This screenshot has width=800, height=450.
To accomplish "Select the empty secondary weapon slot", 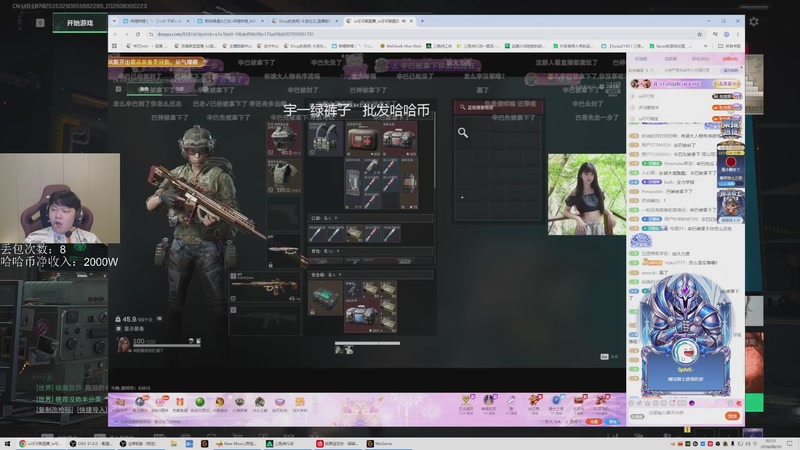I will pyautogui.click(x=265, y=320).
